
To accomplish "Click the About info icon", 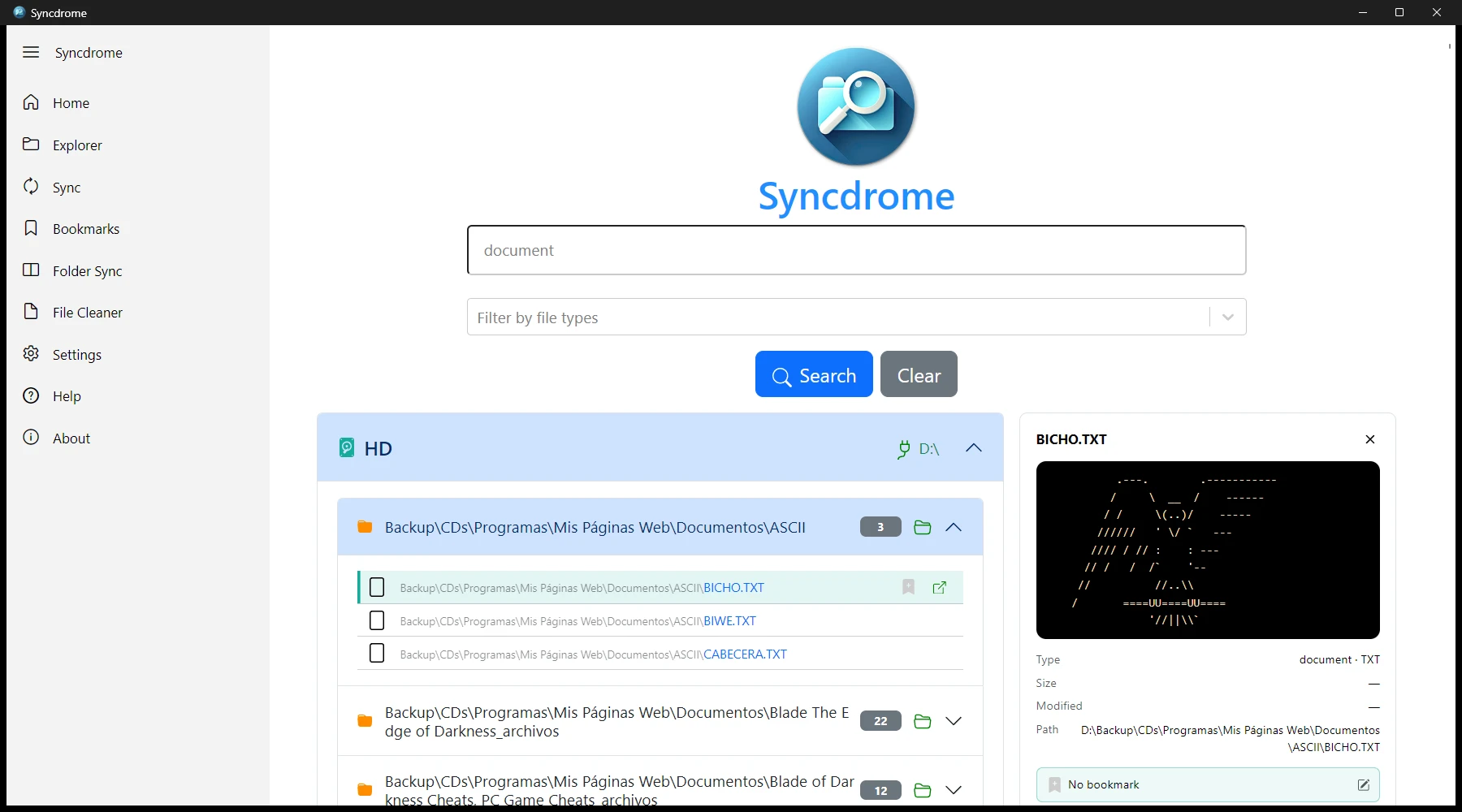I will coord(31,437).
